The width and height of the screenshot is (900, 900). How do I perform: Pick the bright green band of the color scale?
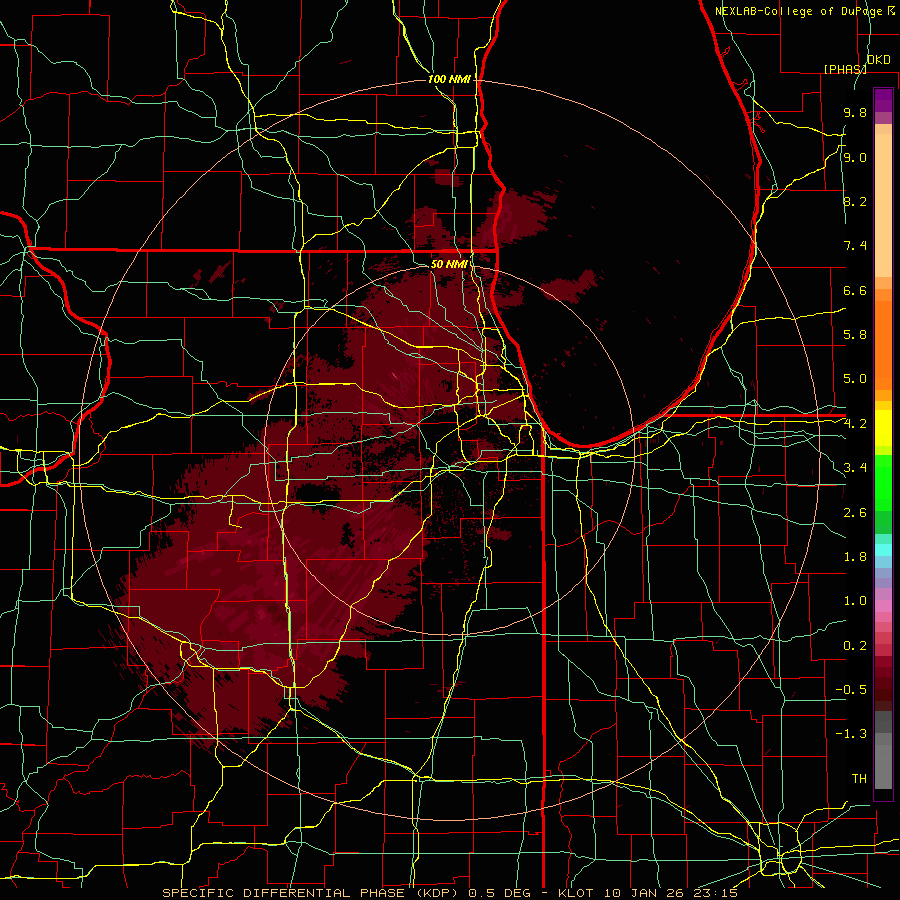(883, 484)
